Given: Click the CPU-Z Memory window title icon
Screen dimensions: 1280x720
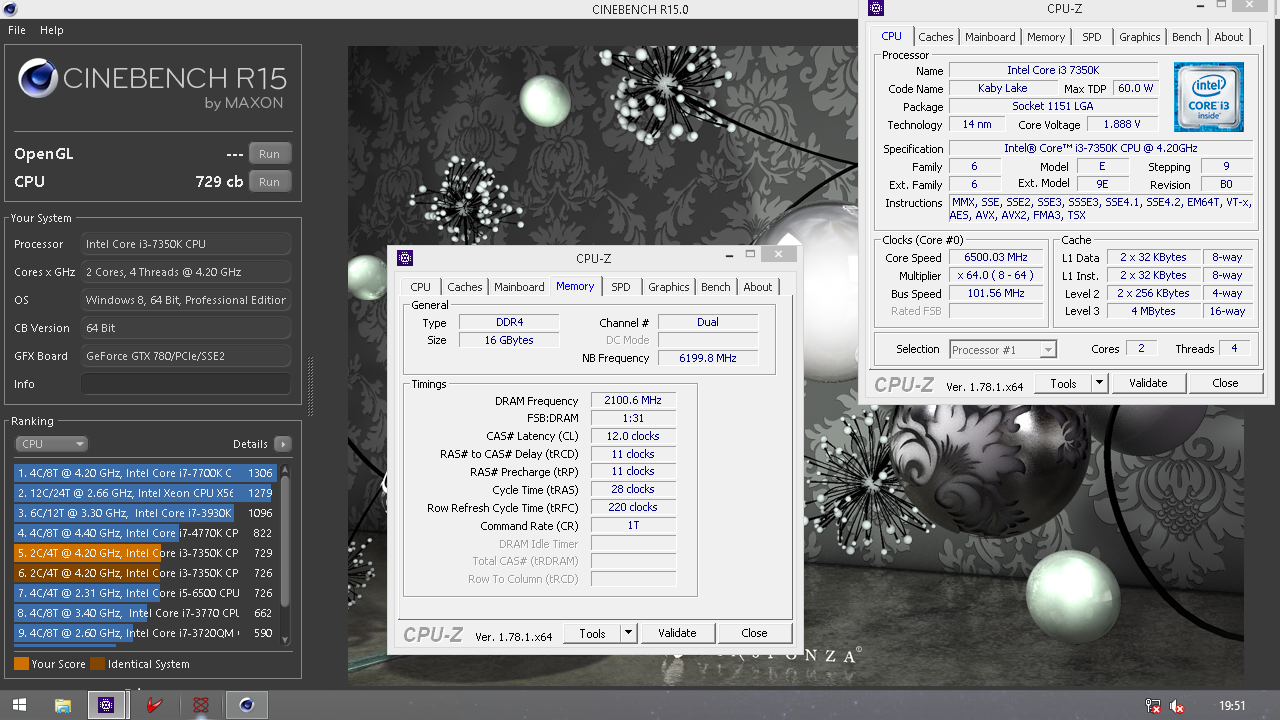Looking at the screenshot, I should [x=404, y=258].
